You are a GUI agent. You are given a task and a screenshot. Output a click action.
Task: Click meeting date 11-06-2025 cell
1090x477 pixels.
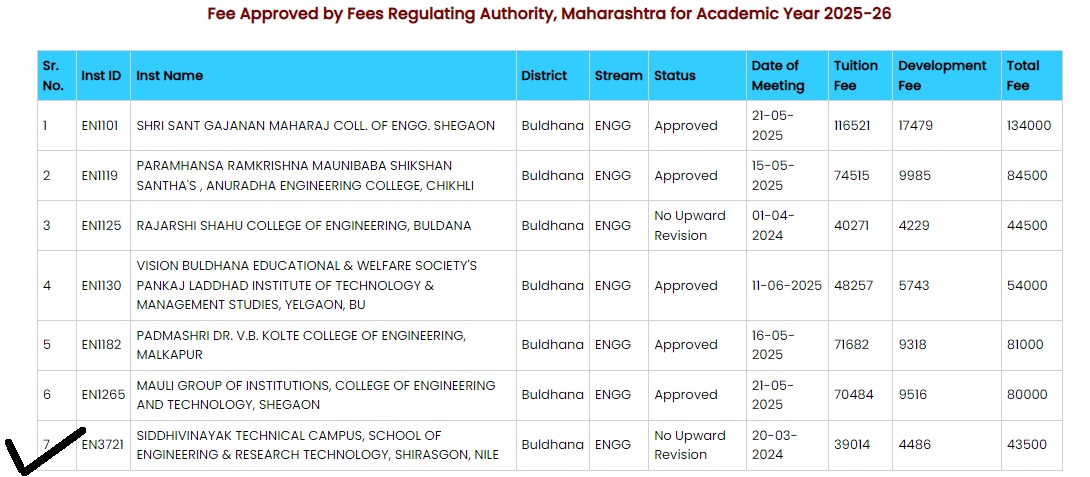click(786, 285)
